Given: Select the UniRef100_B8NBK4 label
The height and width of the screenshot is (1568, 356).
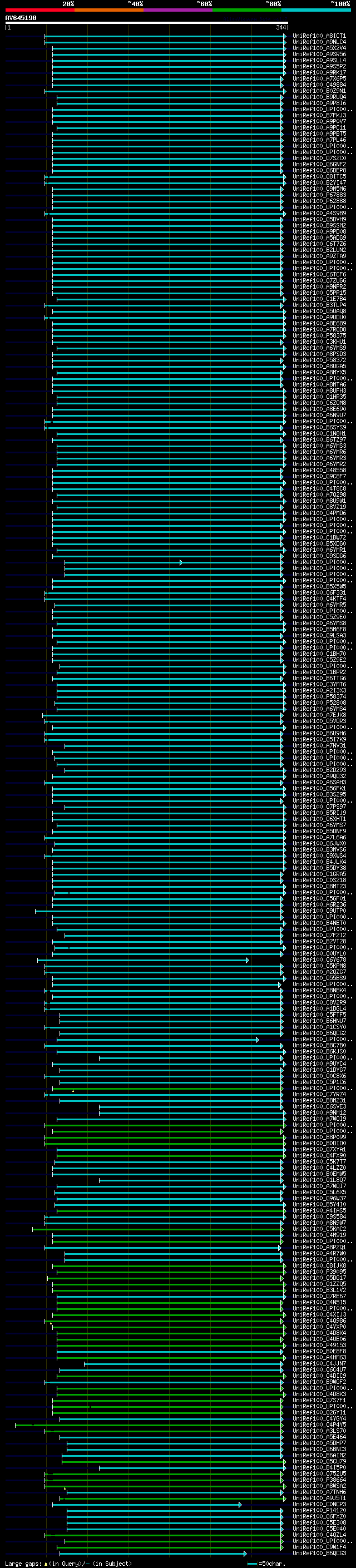Looking at the screenshot, I should point(319,990).
